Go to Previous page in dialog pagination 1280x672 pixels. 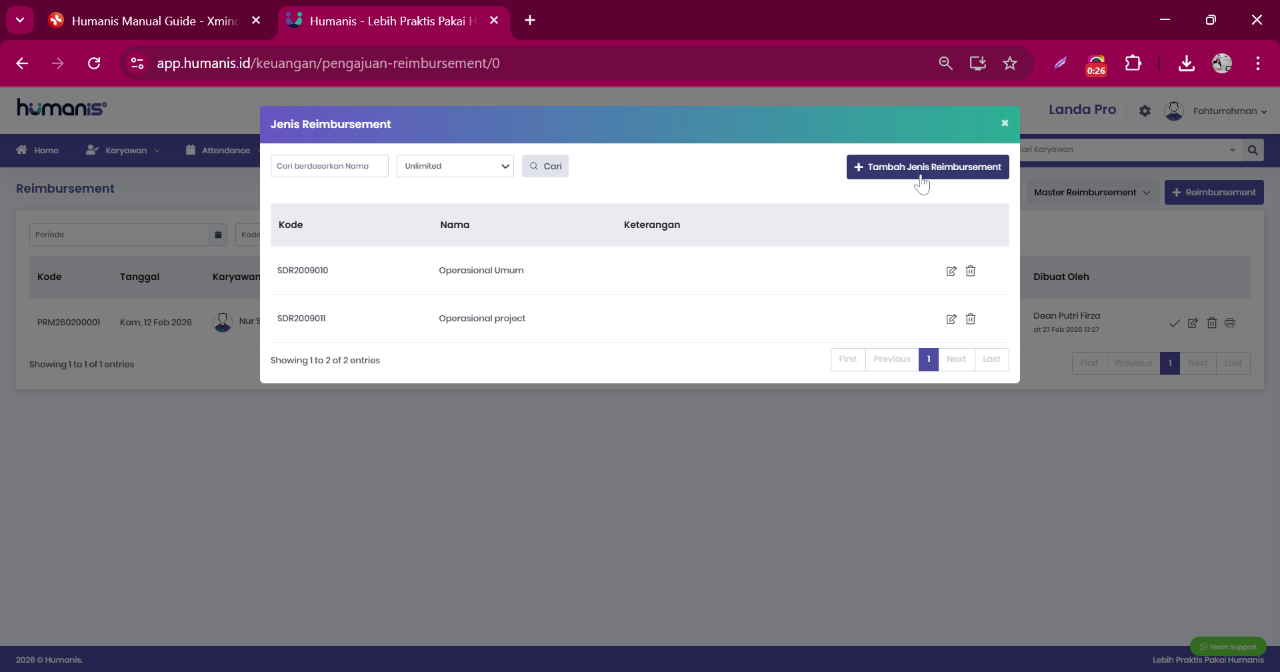[x=892, y=359]
